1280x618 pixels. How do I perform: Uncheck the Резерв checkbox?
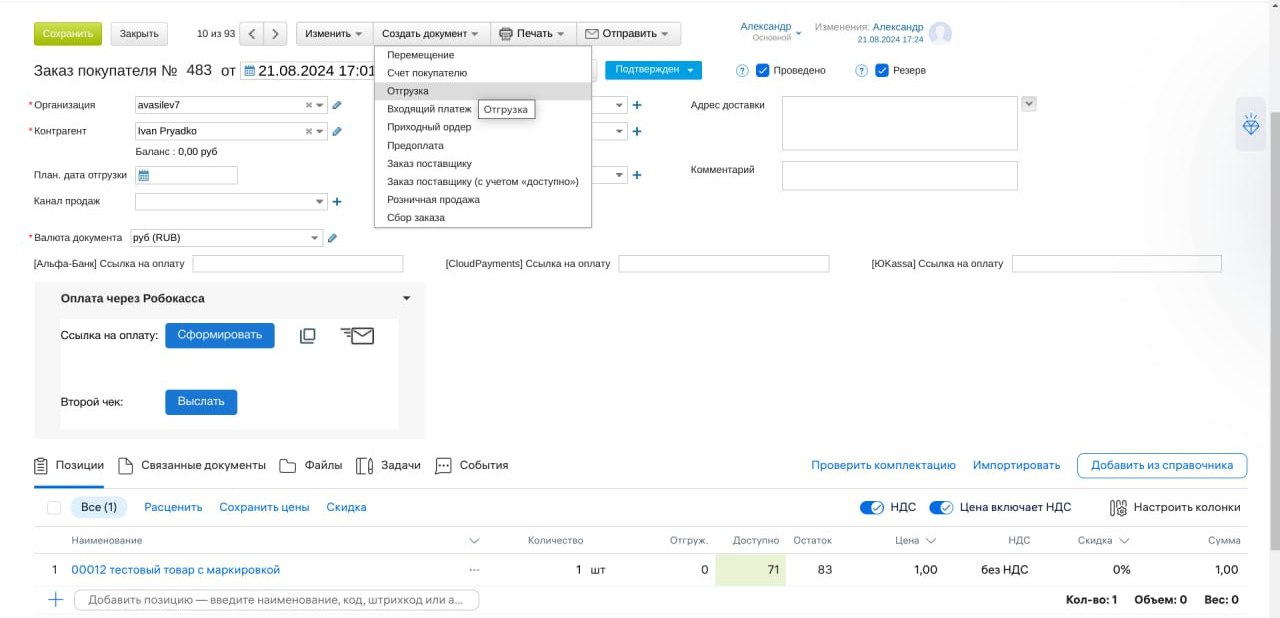coord(882,70)
